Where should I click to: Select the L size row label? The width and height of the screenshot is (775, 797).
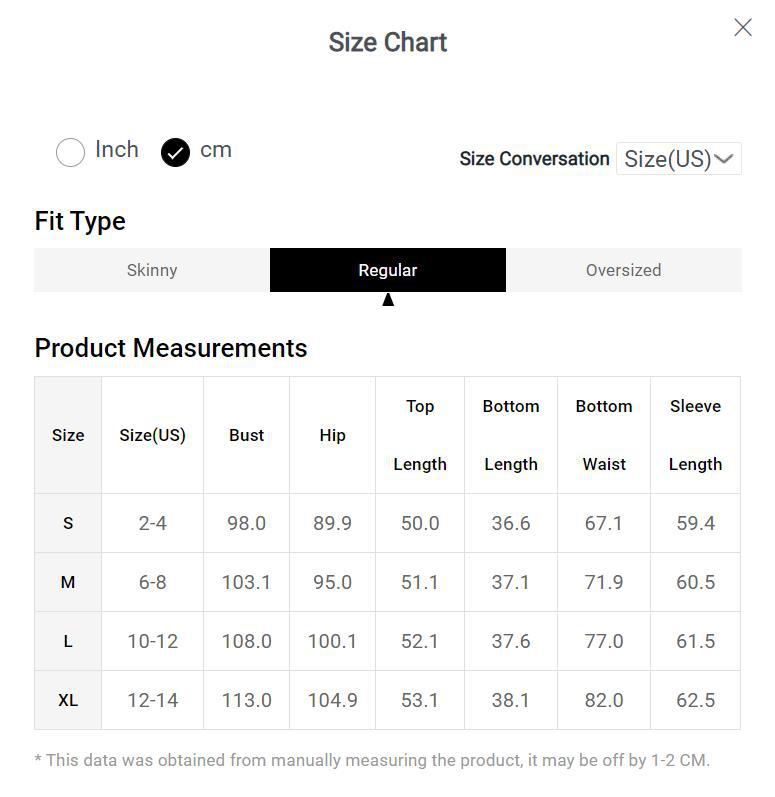68,641
